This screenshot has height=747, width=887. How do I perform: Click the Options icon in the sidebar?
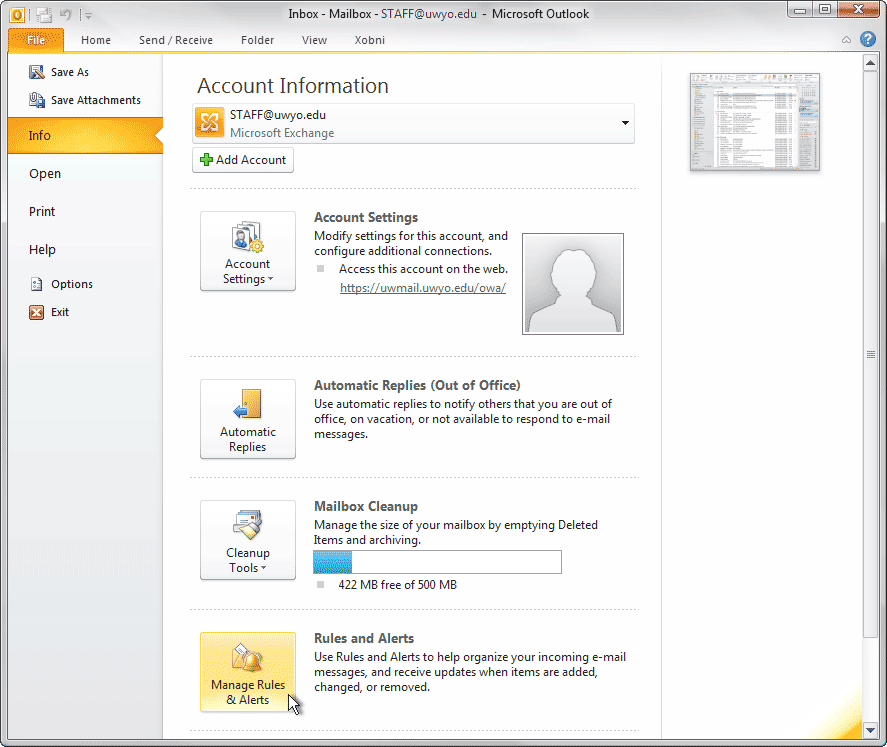[37, 284]
